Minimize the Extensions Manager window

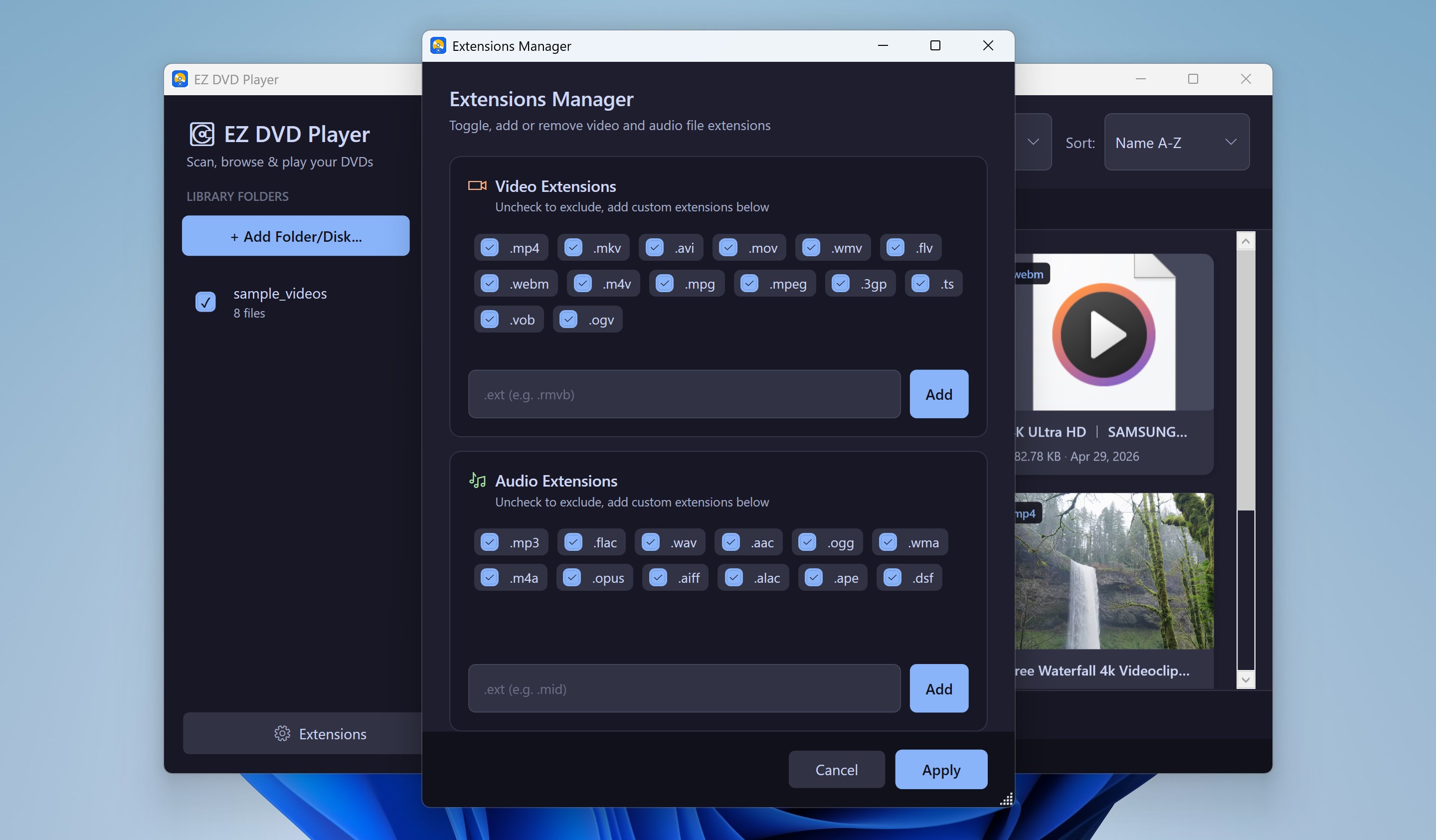click(x=883, y=45)
